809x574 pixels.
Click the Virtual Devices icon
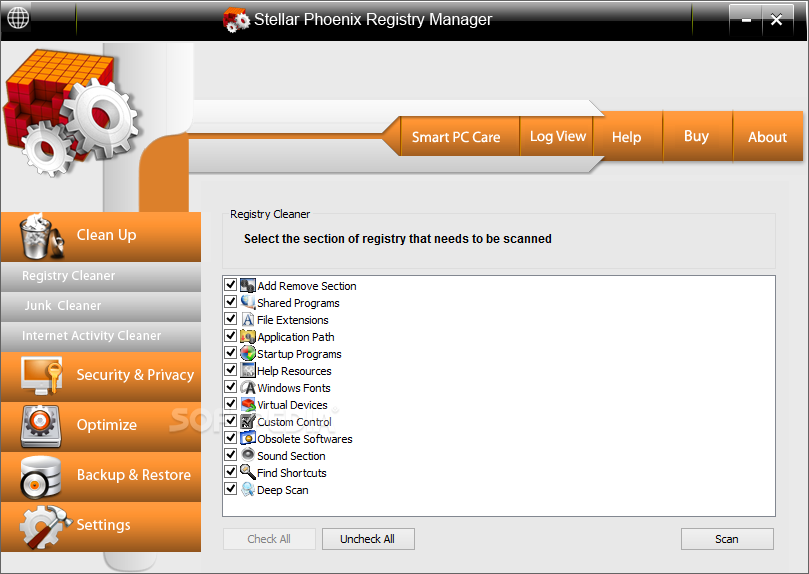point(248,404)
